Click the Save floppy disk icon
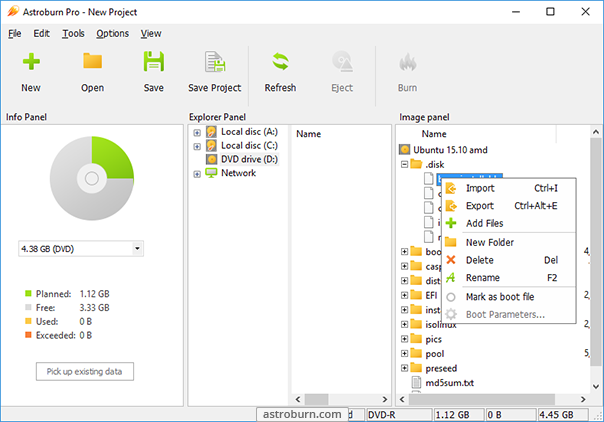Viewport: 604px width, 422px height. [154, 61]
